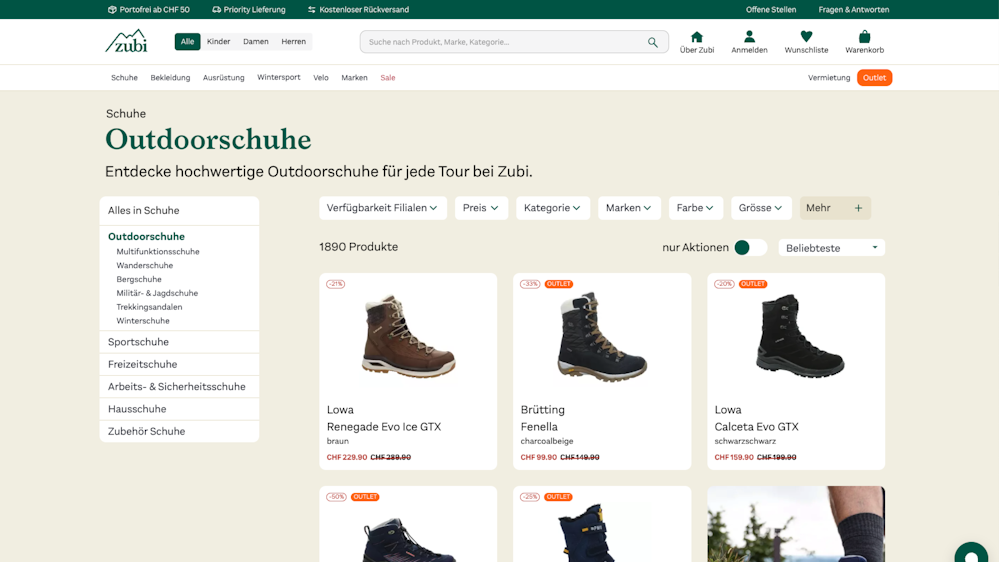Open Brütting Fenella boot image
The height and width of the screenshot is (562, 999).
[601, 336]
